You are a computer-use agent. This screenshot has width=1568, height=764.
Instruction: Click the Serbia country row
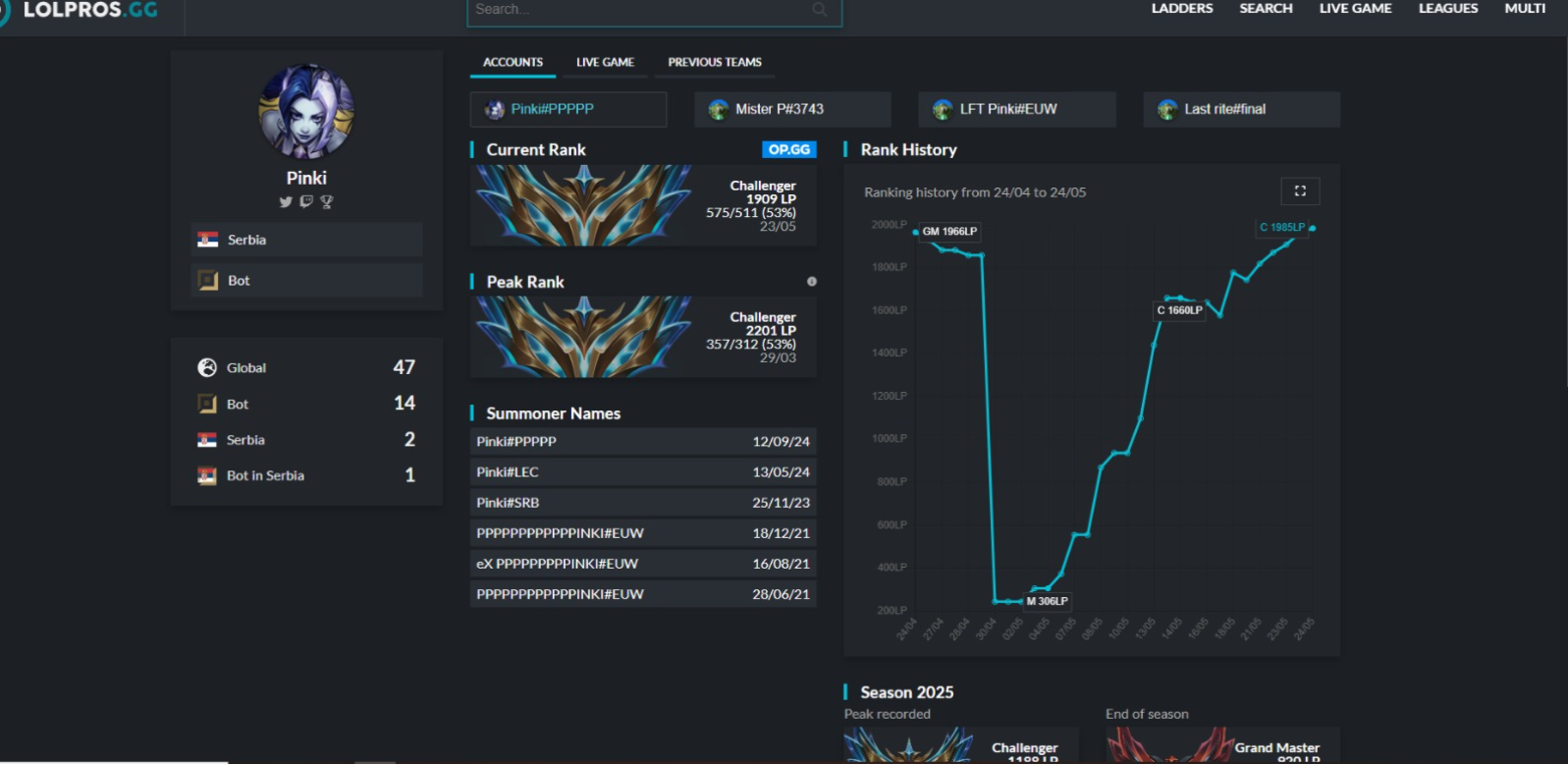pos(306,240)
